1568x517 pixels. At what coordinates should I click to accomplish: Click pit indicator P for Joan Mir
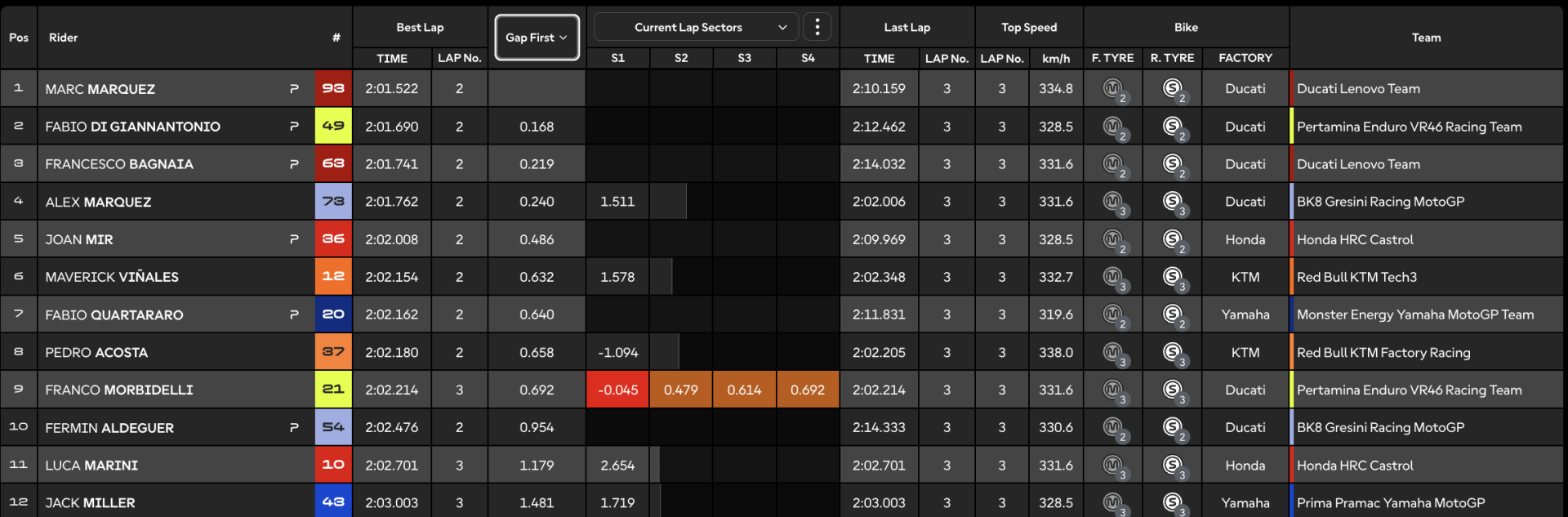point(294,238)
